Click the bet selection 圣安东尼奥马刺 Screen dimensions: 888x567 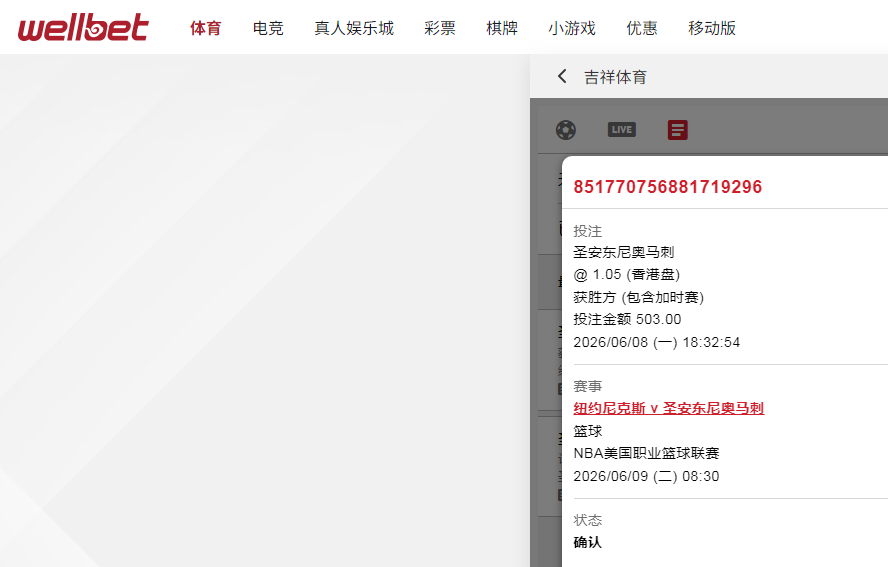[624, 252]
